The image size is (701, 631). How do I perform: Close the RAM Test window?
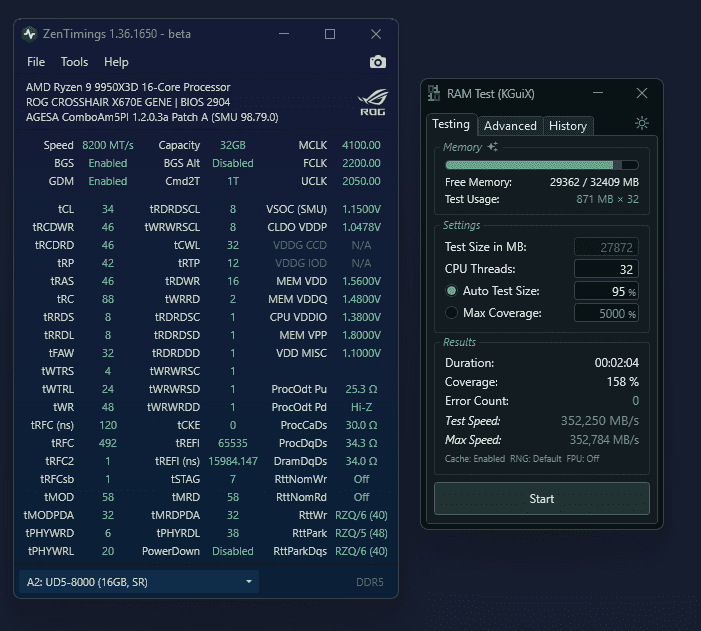click(x=642, y=93)
